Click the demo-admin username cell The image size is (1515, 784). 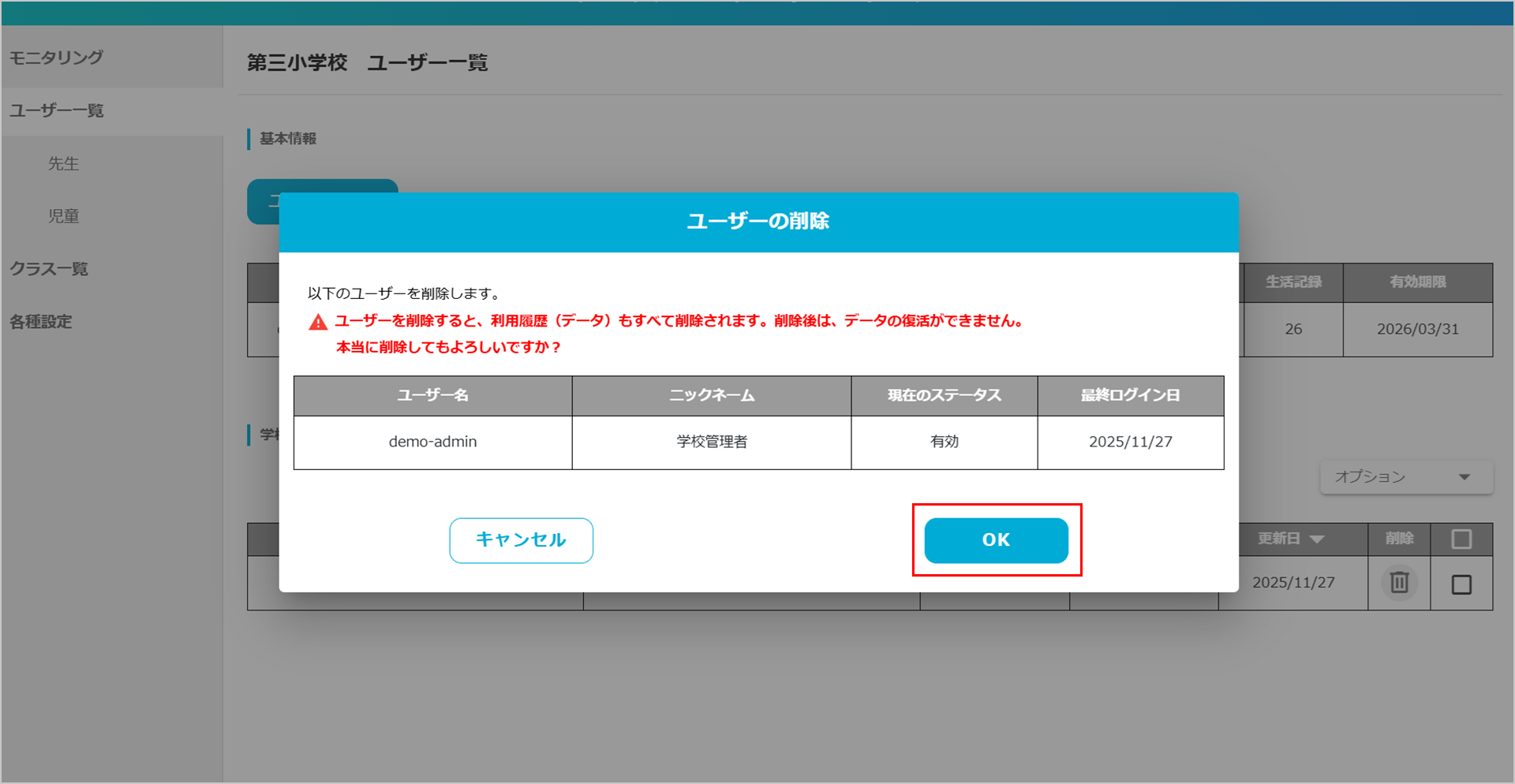[x=432, y=442]
